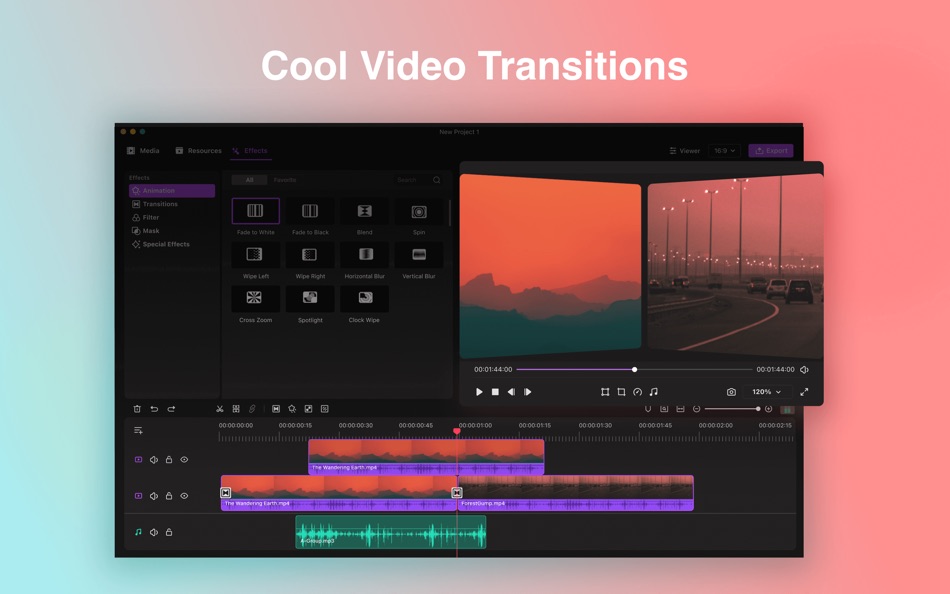Open the Viewer options dropdown
The height and width of the screenshot is (594, 950).
click(686, 150)
